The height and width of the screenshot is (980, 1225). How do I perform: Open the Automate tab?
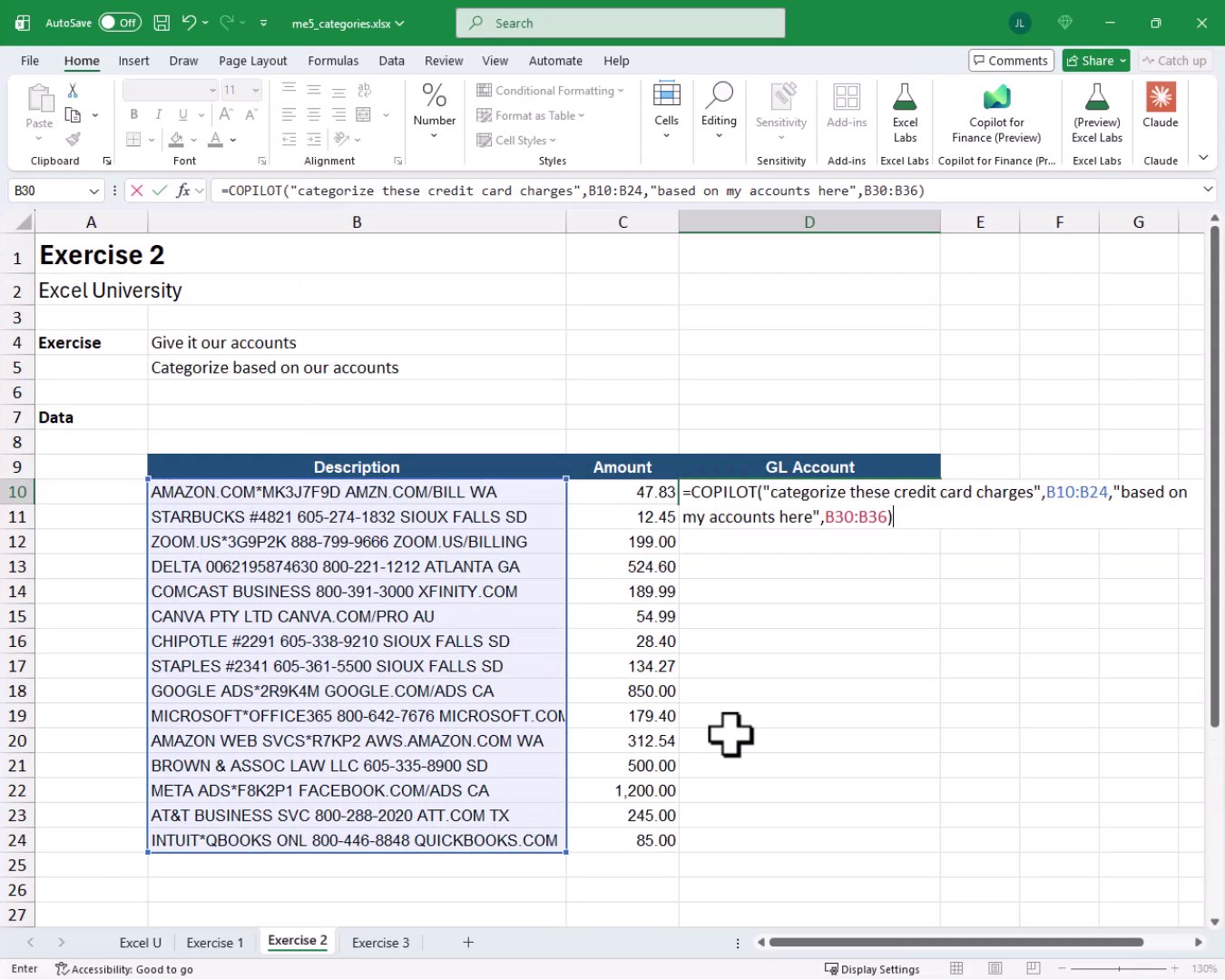click(x=555, y=61)
